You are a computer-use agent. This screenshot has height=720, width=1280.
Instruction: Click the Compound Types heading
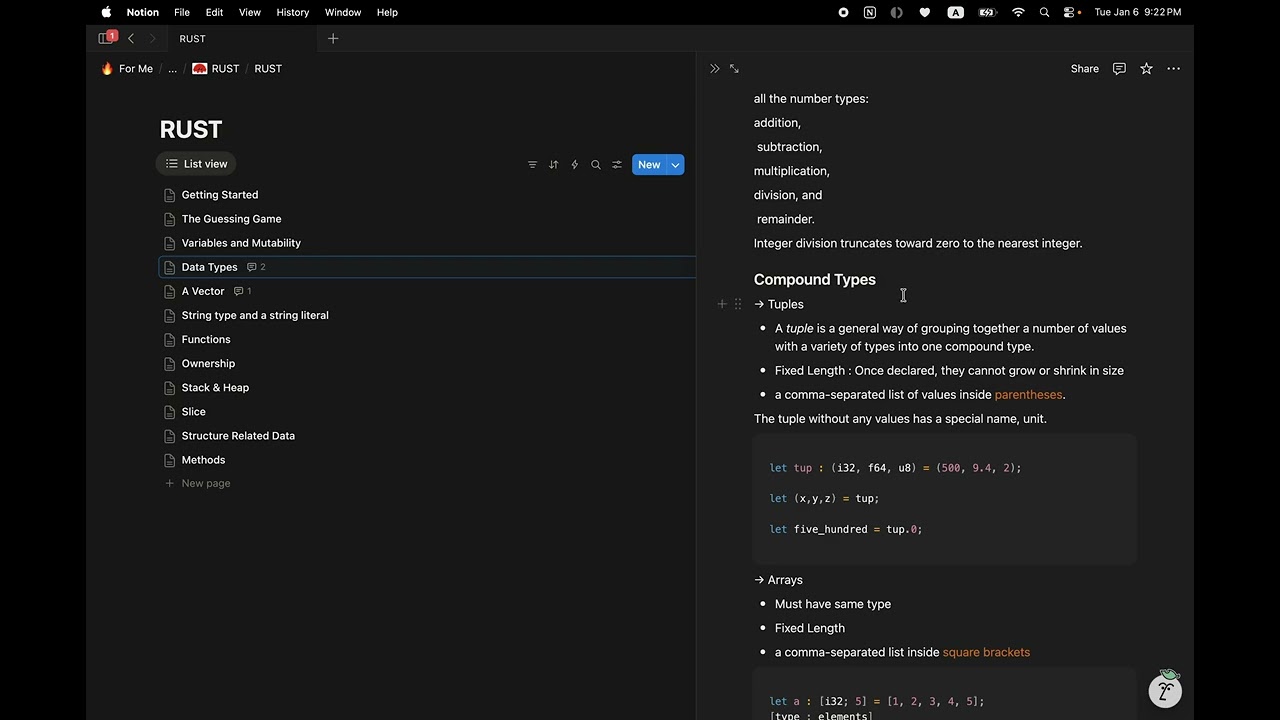[x=814, y=279]
